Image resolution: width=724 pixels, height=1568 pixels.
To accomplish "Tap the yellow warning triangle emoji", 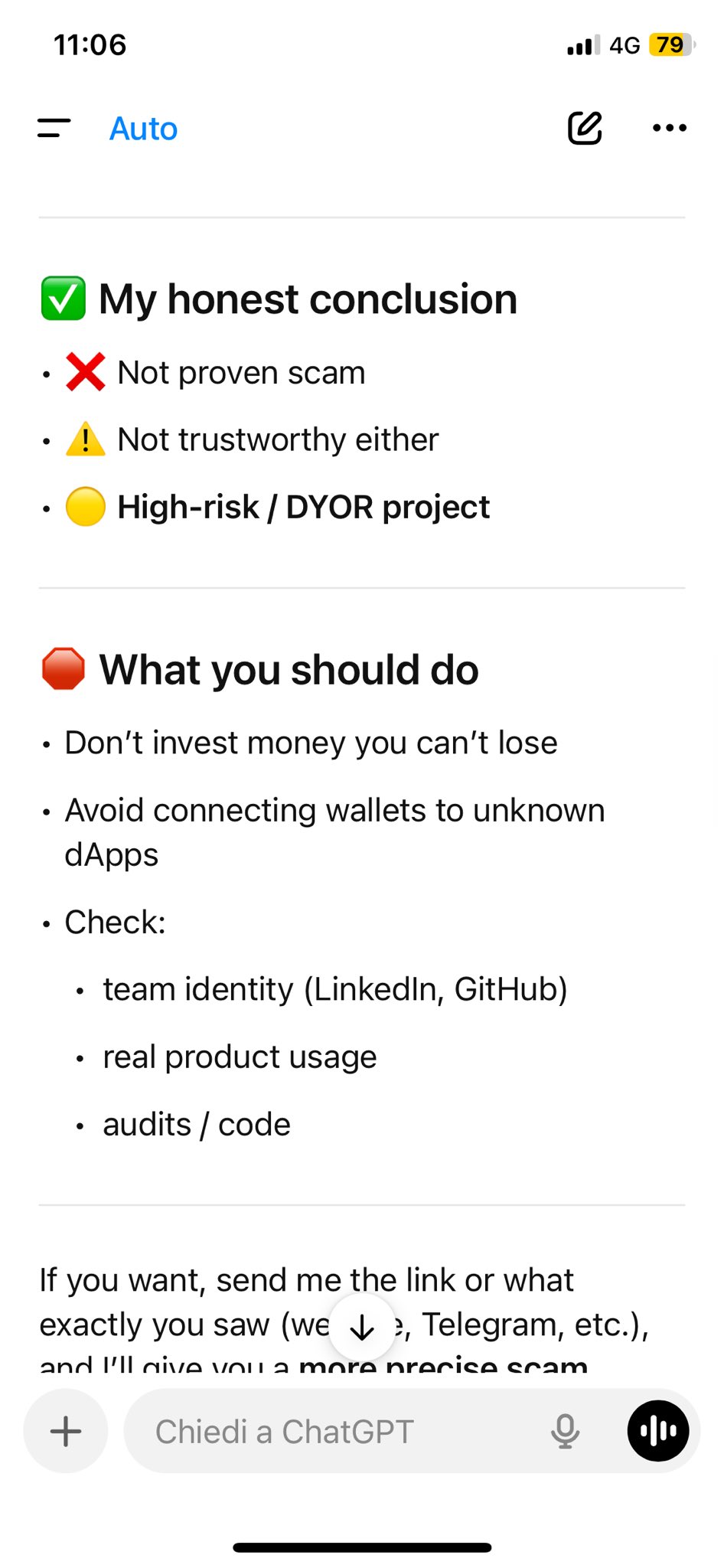I will coord(86,439).
